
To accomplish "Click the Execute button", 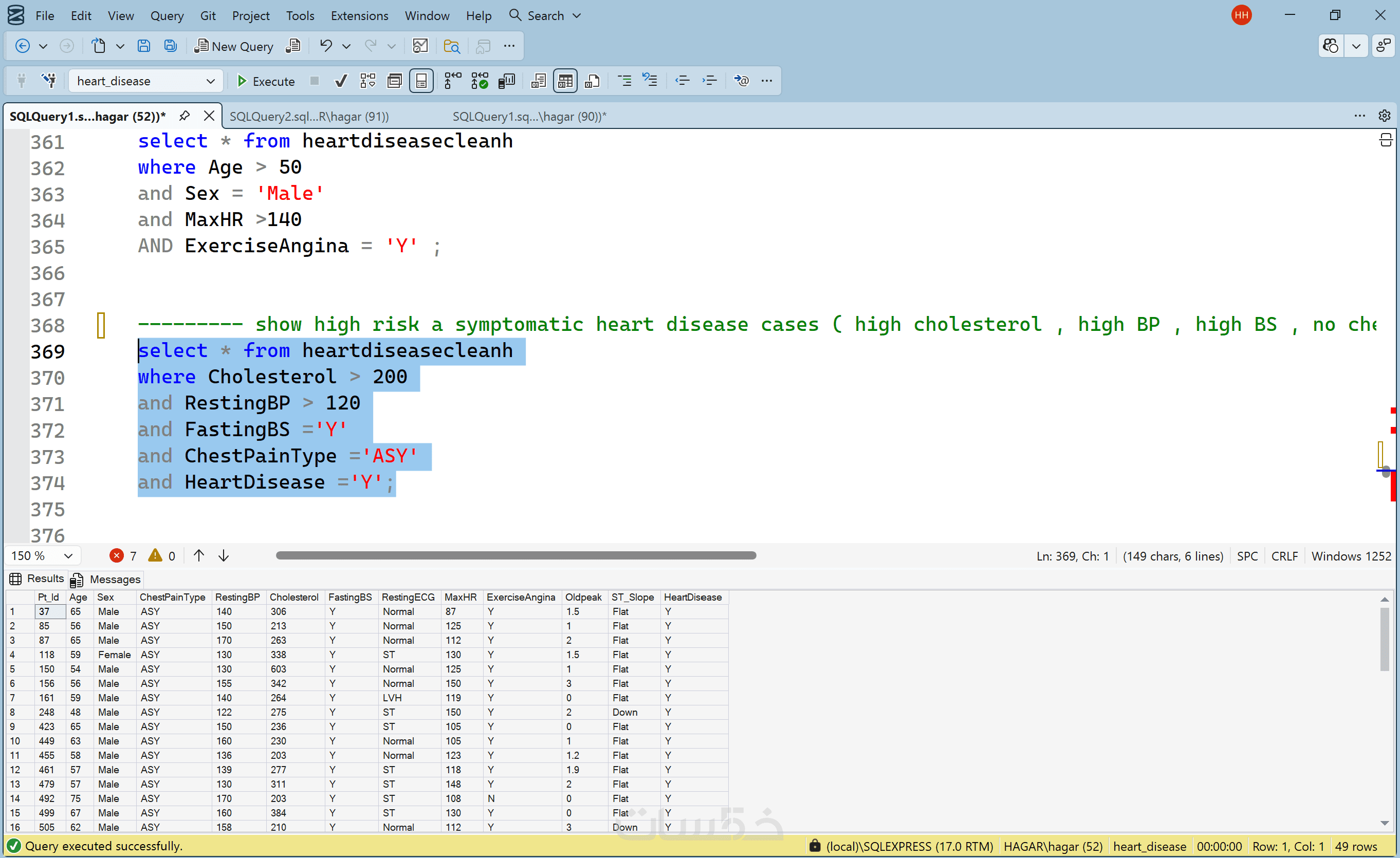I will [265, 81].
